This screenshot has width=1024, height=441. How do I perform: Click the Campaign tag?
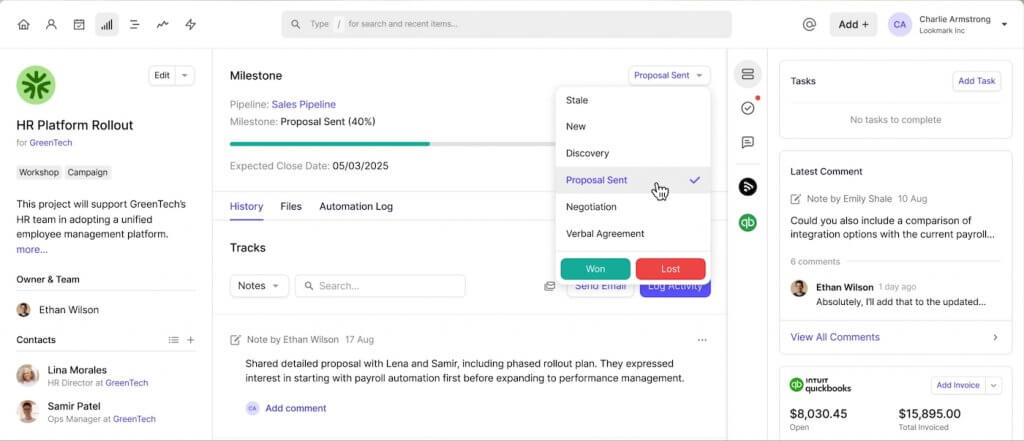pos(88,172)
